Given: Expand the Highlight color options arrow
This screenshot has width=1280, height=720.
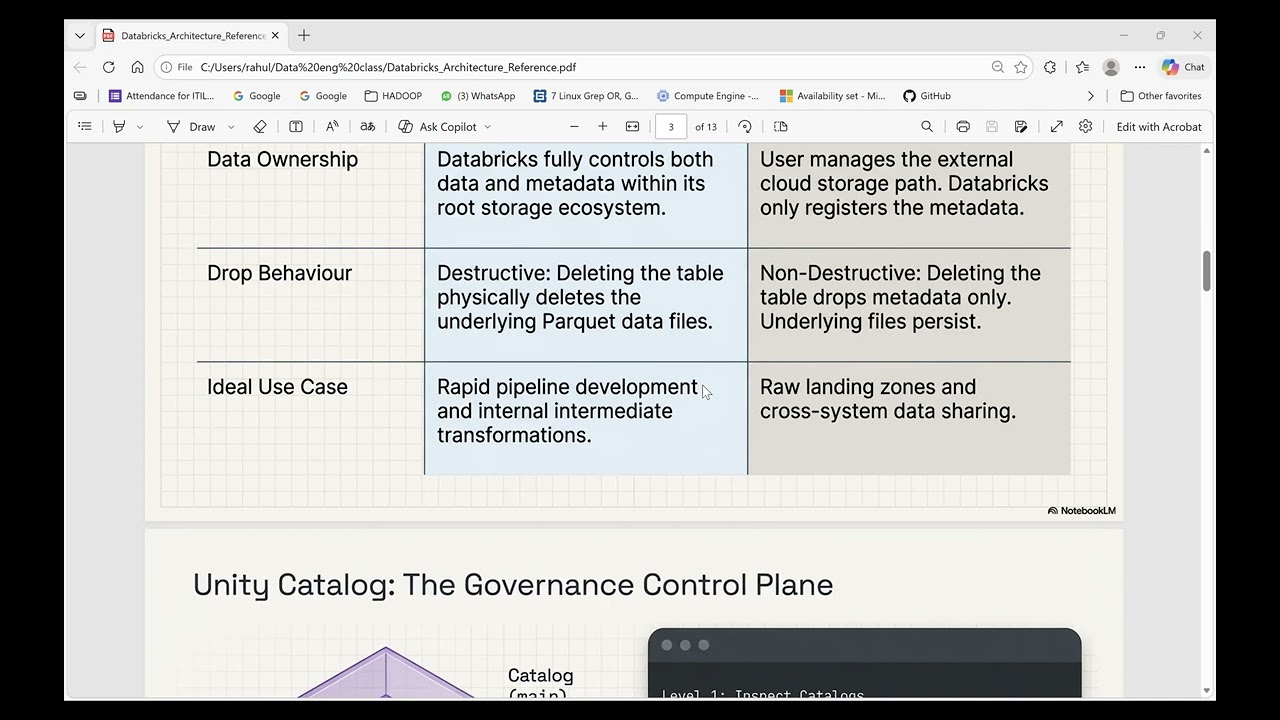Looking at the screenshot, I should point(140,127).
